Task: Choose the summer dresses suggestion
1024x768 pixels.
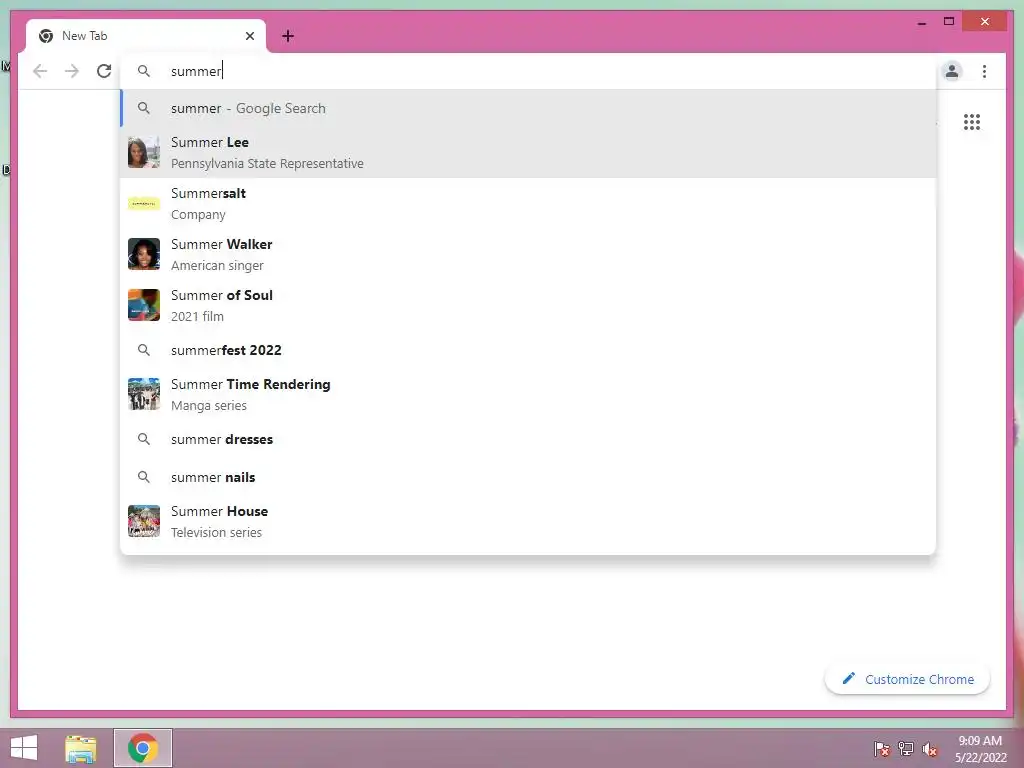Action: pyautogui.click(x=528, y=439)
